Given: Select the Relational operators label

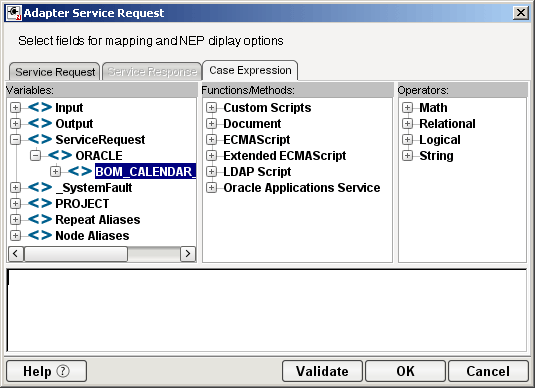Looking at the screenshot, I should 447,123.
